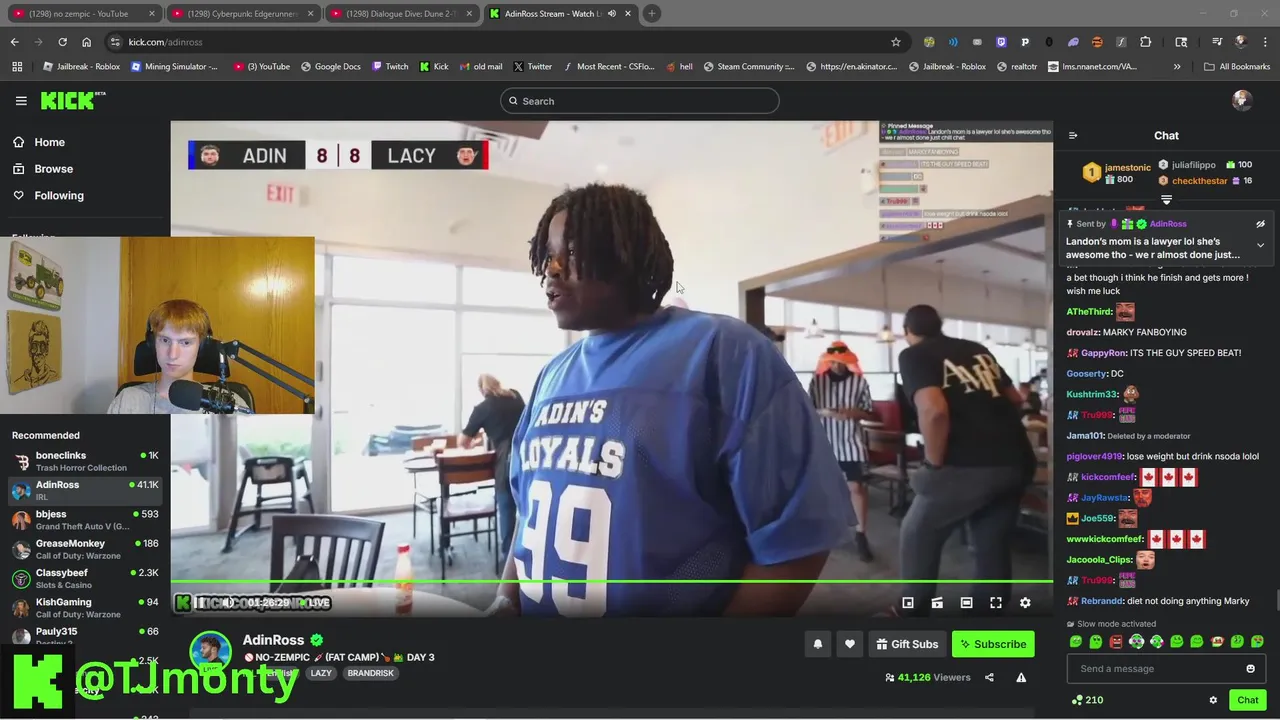The width and height of the screenshot is (1280, 720).
Task: Open video player settings gear
Action: pyautogui.click(x=1025, y=603)
